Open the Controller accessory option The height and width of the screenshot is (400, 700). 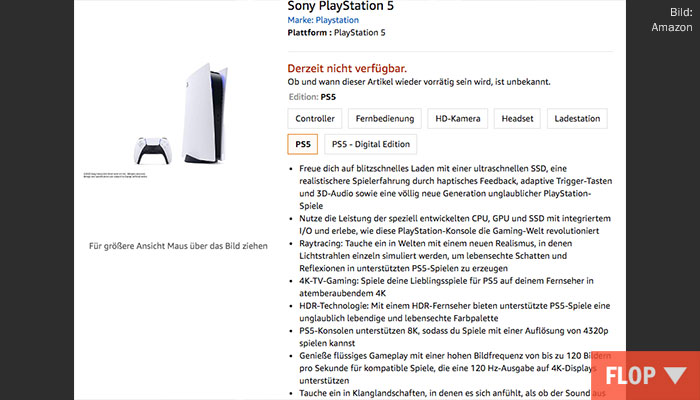(x=315, y=118)
